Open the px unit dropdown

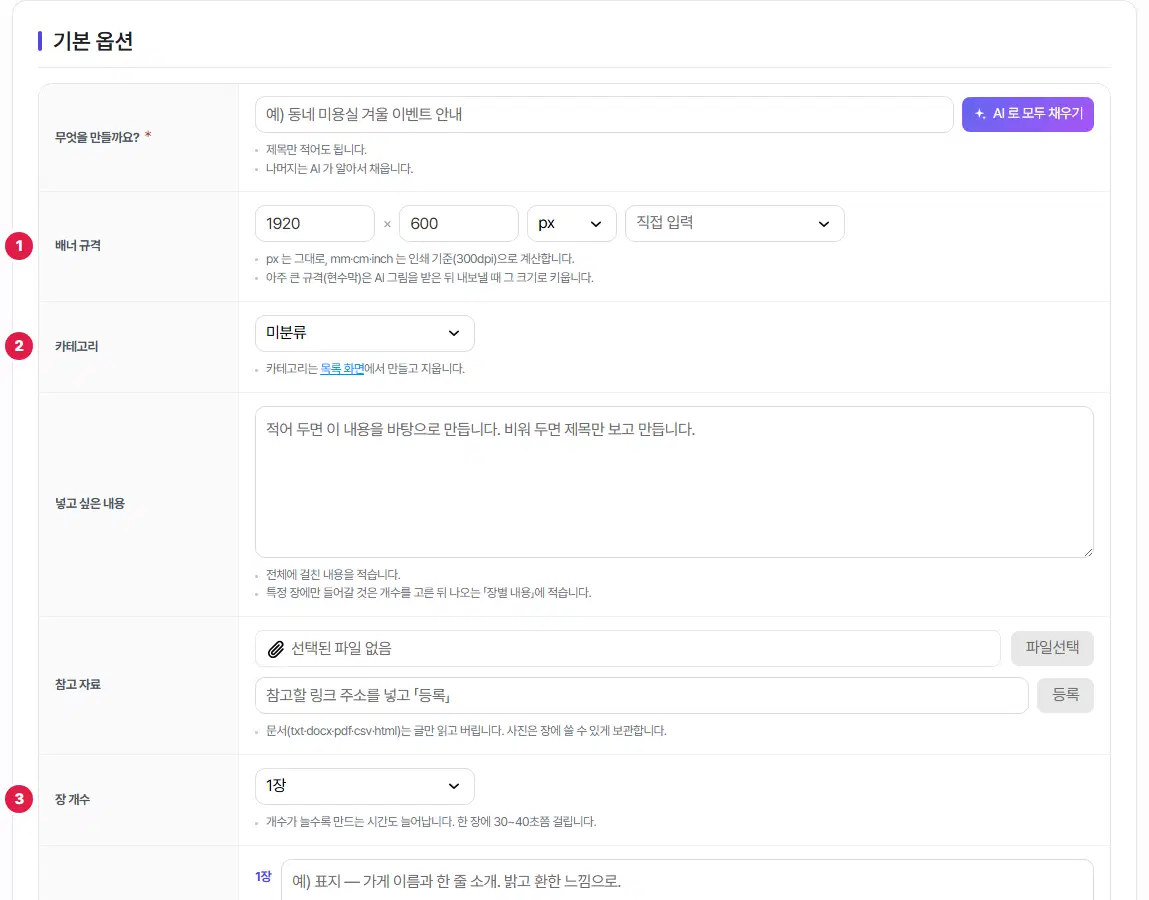[572, 224]
